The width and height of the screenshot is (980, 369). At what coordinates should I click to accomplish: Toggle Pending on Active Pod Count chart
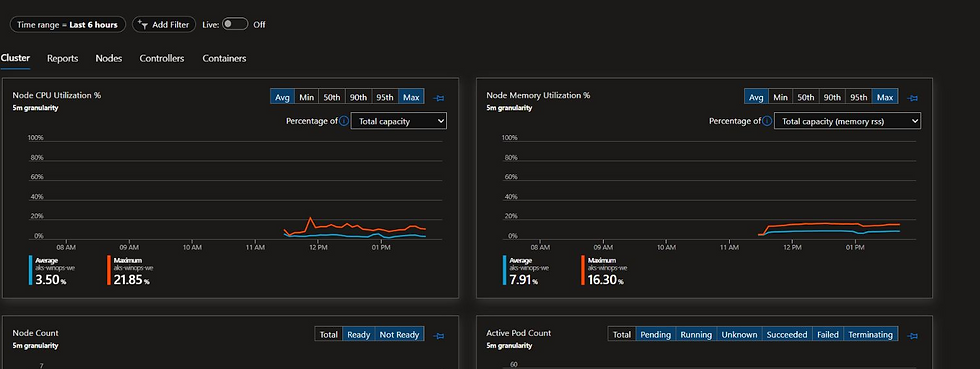656,335
